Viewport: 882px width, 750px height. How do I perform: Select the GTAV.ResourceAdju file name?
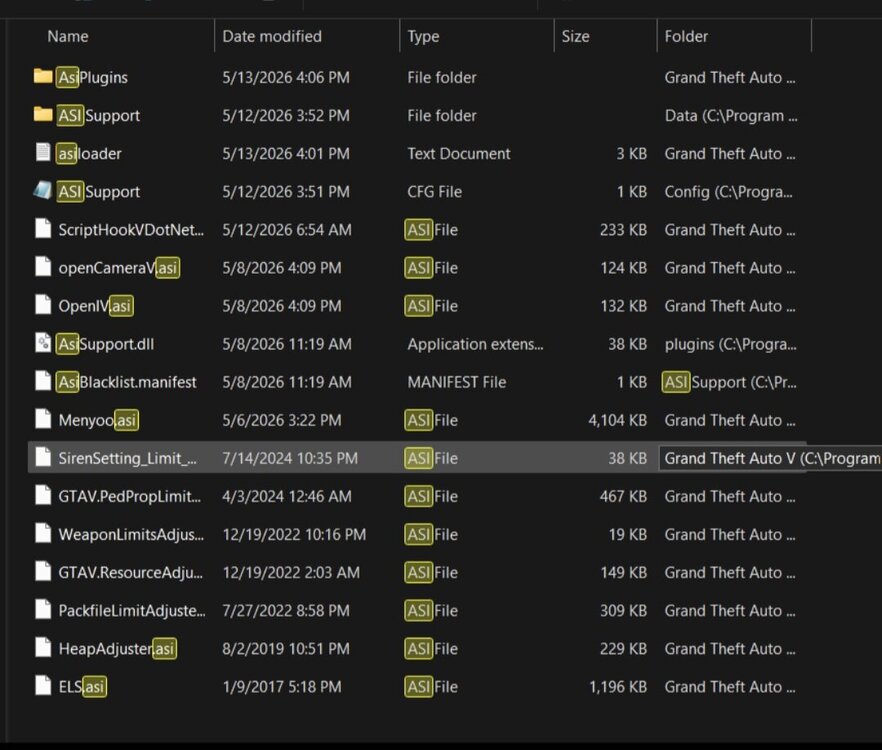pyautogui.click(x=130, y=572)
